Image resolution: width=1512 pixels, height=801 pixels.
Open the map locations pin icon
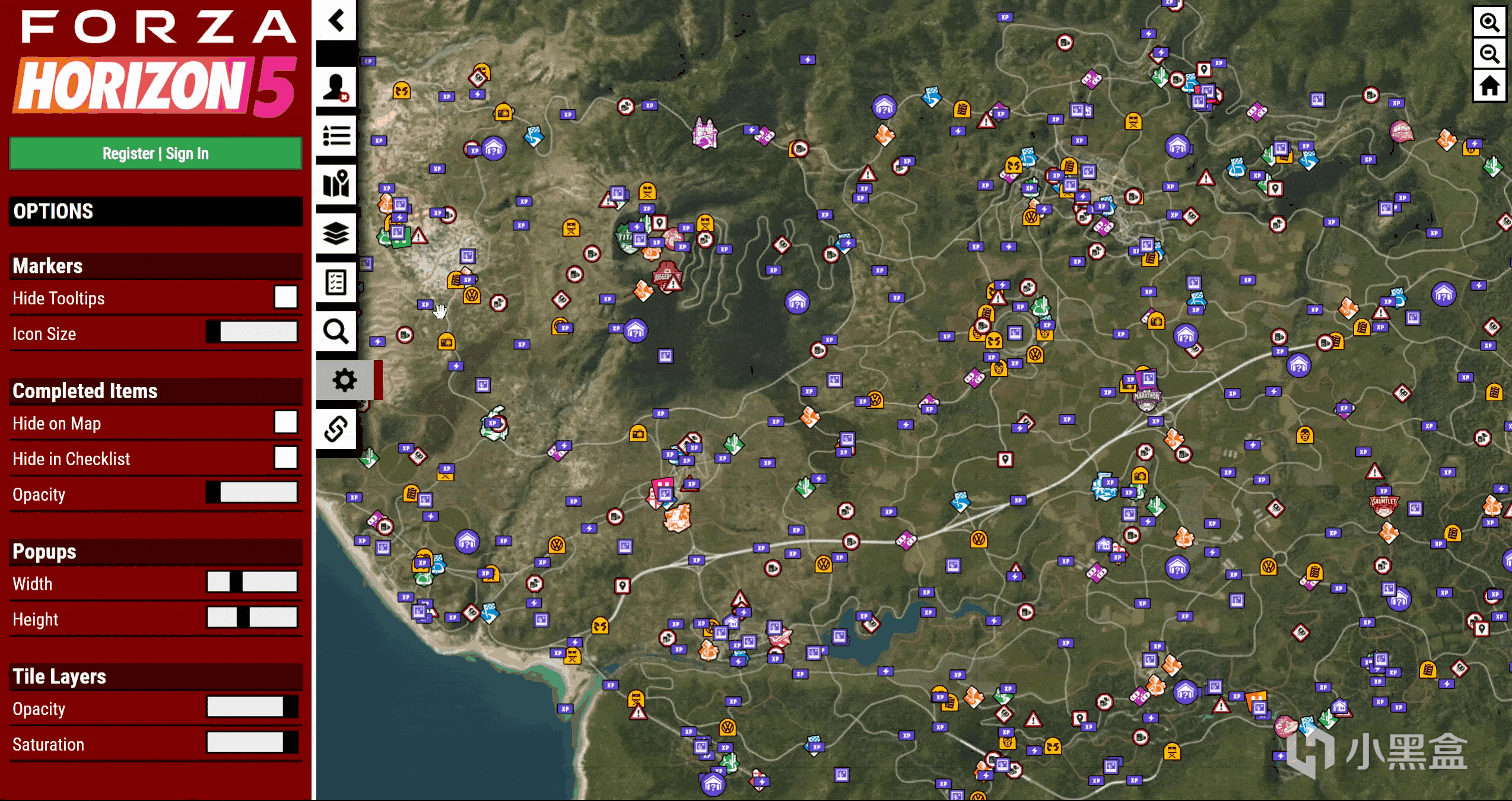336,184
